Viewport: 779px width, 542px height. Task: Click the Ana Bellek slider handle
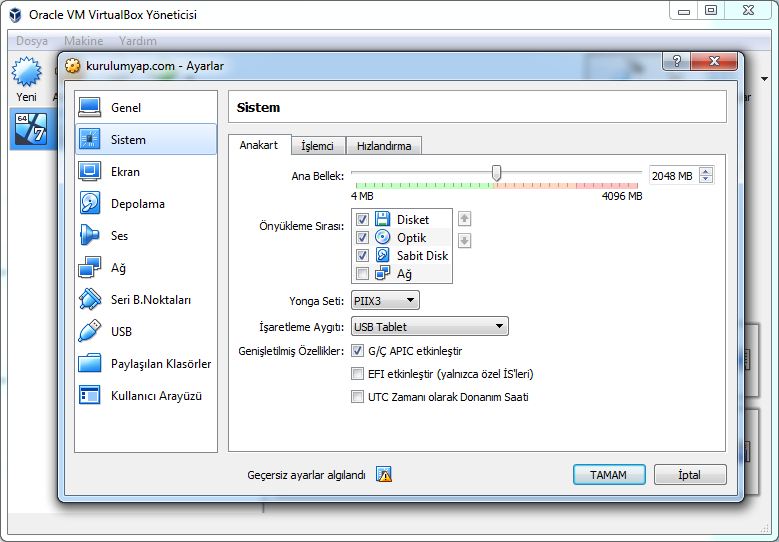496,173
